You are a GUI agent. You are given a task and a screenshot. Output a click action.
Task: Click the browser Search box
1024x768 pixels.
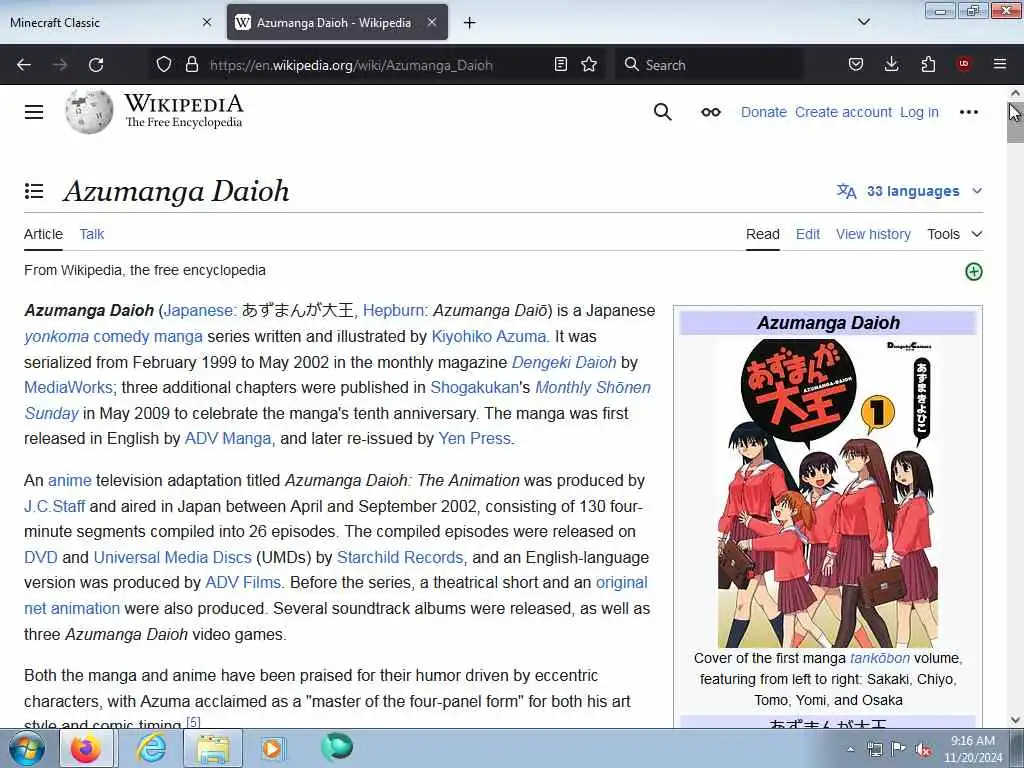[x=710, y=65]
